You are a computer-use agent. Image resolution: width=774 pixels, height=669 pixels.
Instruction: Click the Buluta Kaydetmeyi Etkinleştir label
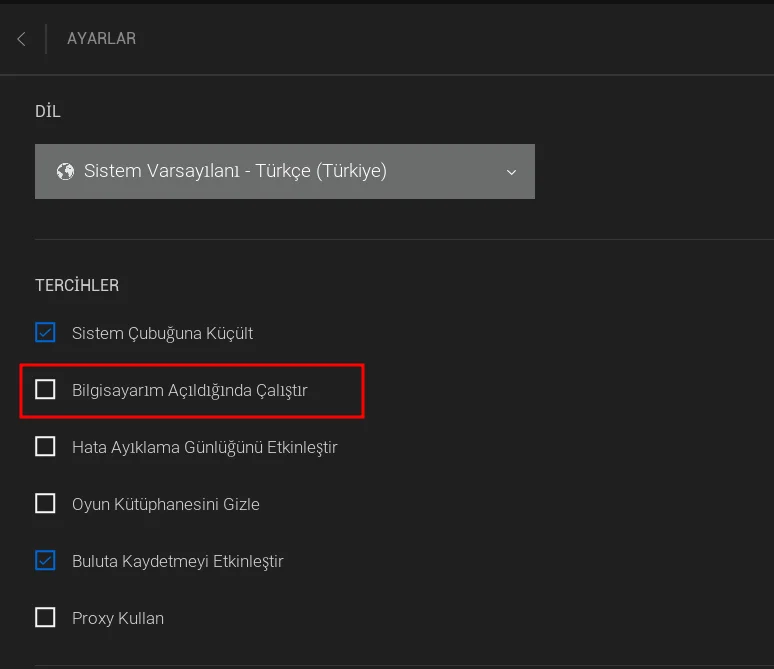click(x=177, y=561)
